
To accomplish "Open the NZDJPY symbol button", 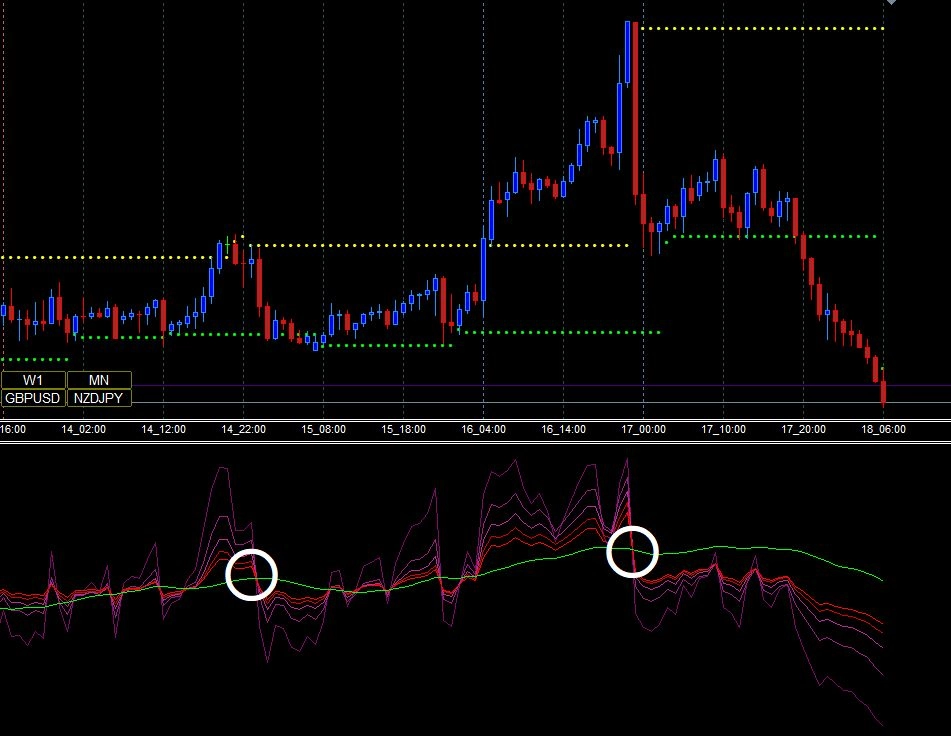I will [x=99, y=397].
